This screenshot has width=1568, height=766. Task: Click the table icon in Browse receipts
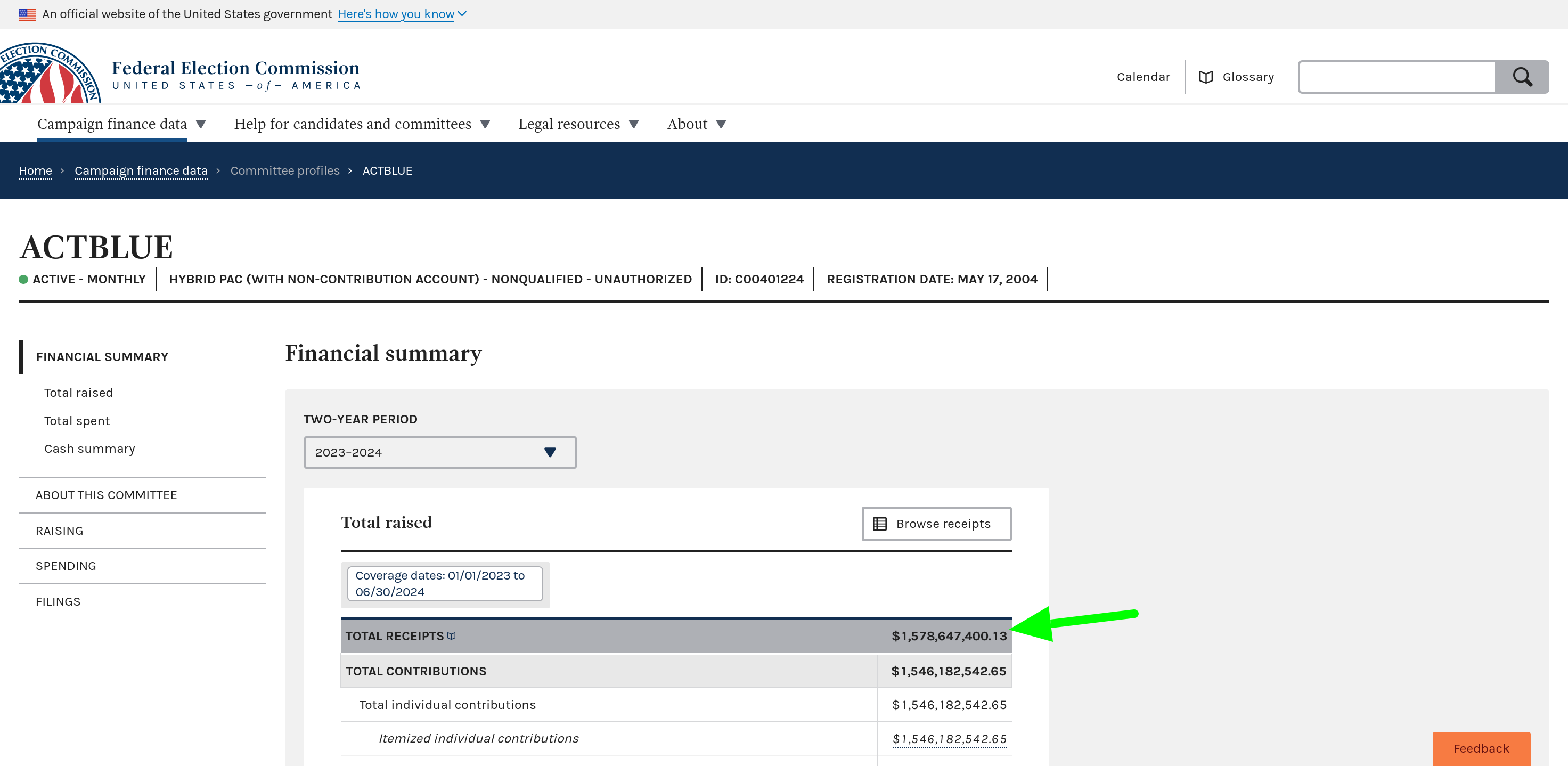point(879,524)
